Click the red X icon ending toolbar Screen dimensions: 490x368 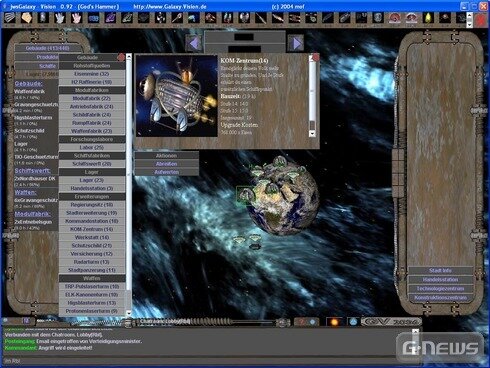[x=481, y=20]
